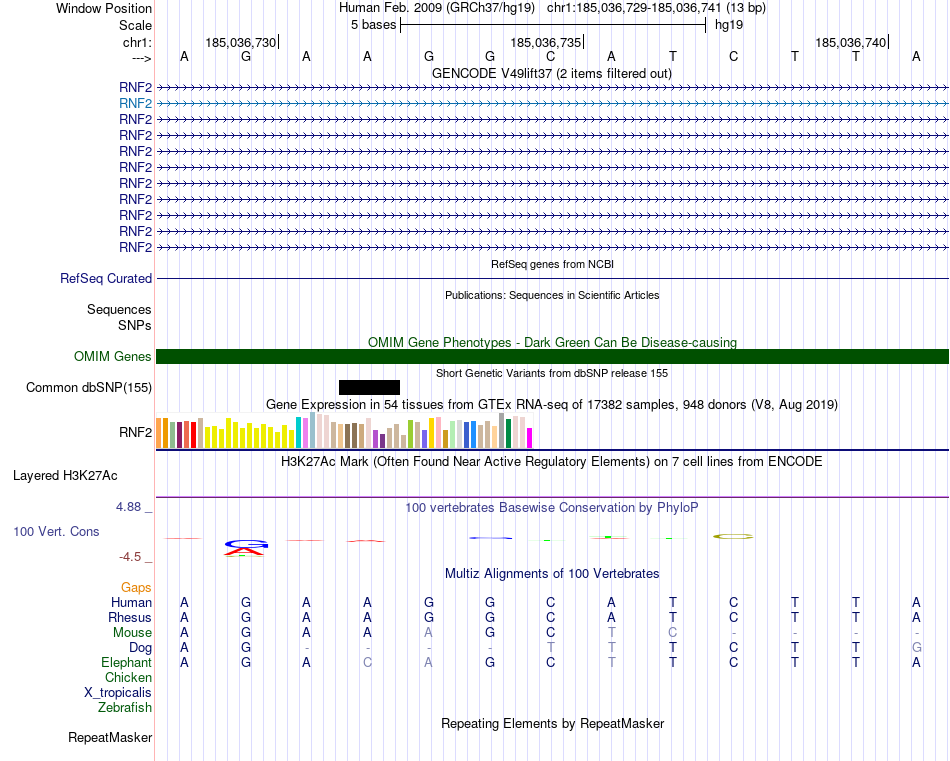This screenshot has height=761, width=950.
Task: Select the 'Mouse' alignment row label
Action: pyautogui.click(x=132, y=633)
